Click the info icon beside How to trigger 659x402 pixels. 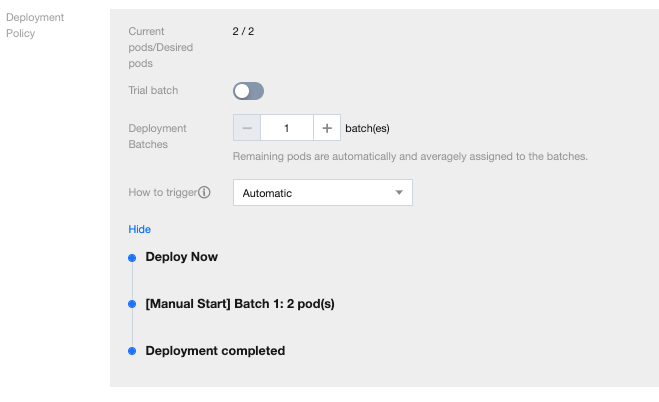tap(204, 193)
